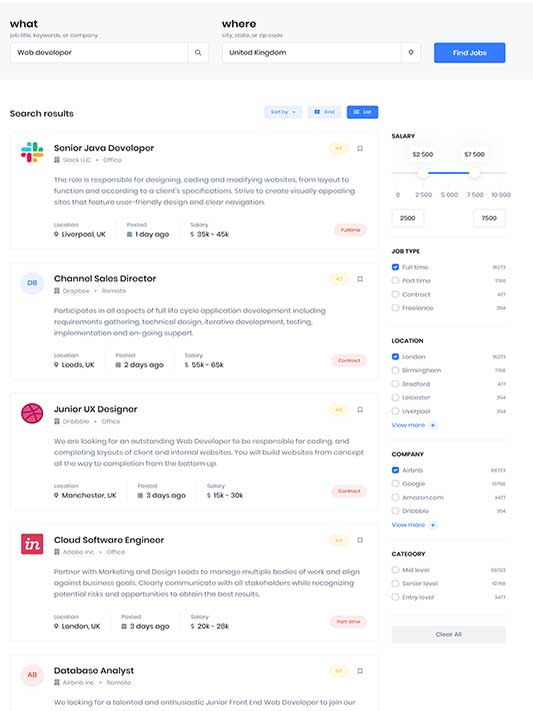This screenshot has width=533, height=711.
Task: Click the Find Jobs button
Action: click(469, 53)
